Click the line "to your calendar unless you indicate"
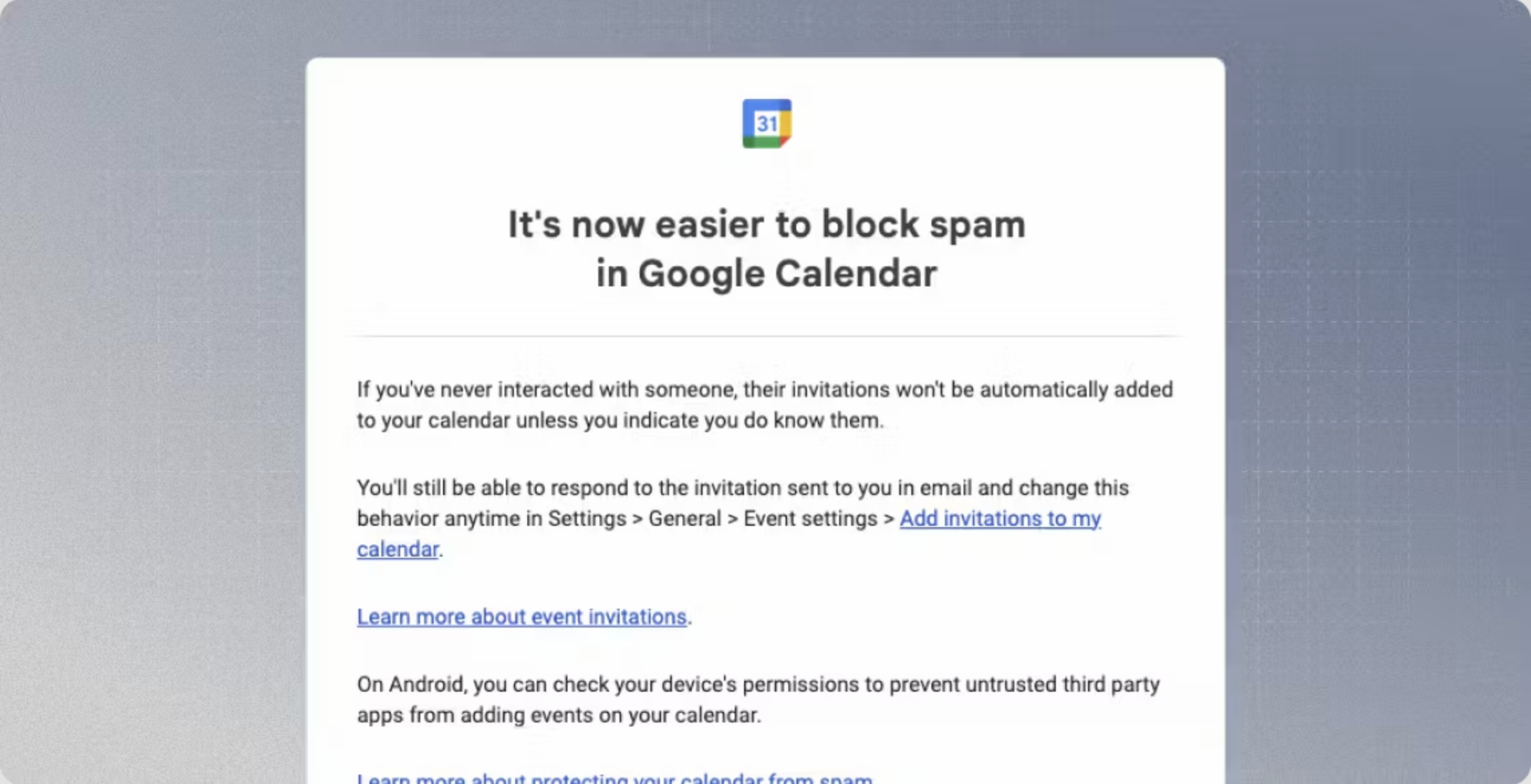Screen dimensions: 1531x784 (620, 420)
